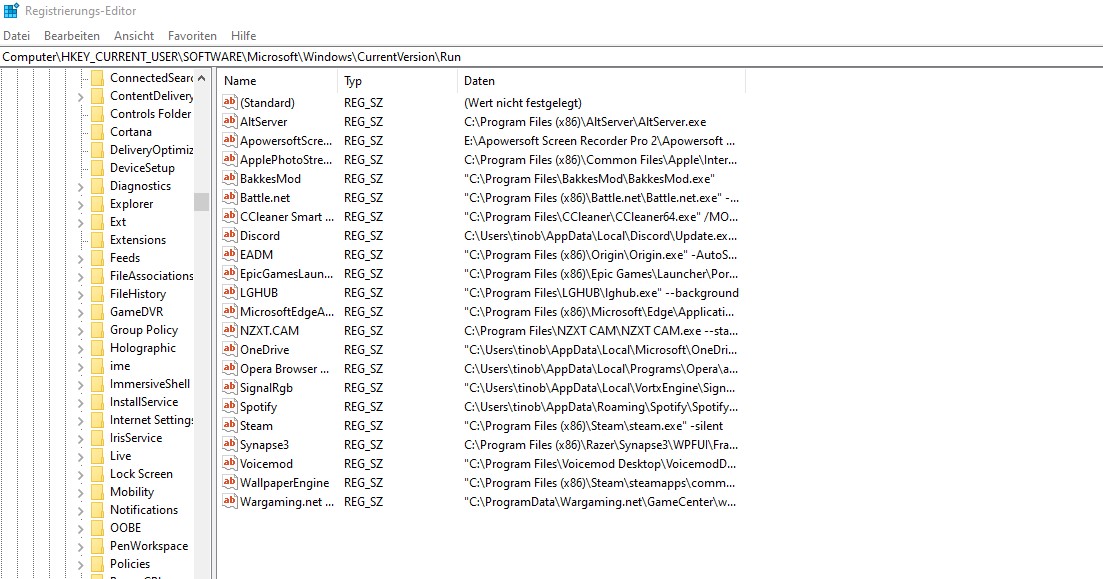The width and height of the screenshot is (1103, 579).
Task: Click the ab icon beside Voicemod value
Action: tap(229, 463)
